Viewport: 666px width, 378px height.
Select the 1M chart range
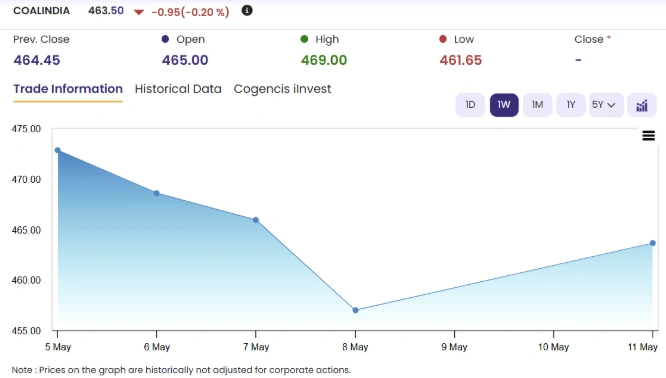click(537, 105)
